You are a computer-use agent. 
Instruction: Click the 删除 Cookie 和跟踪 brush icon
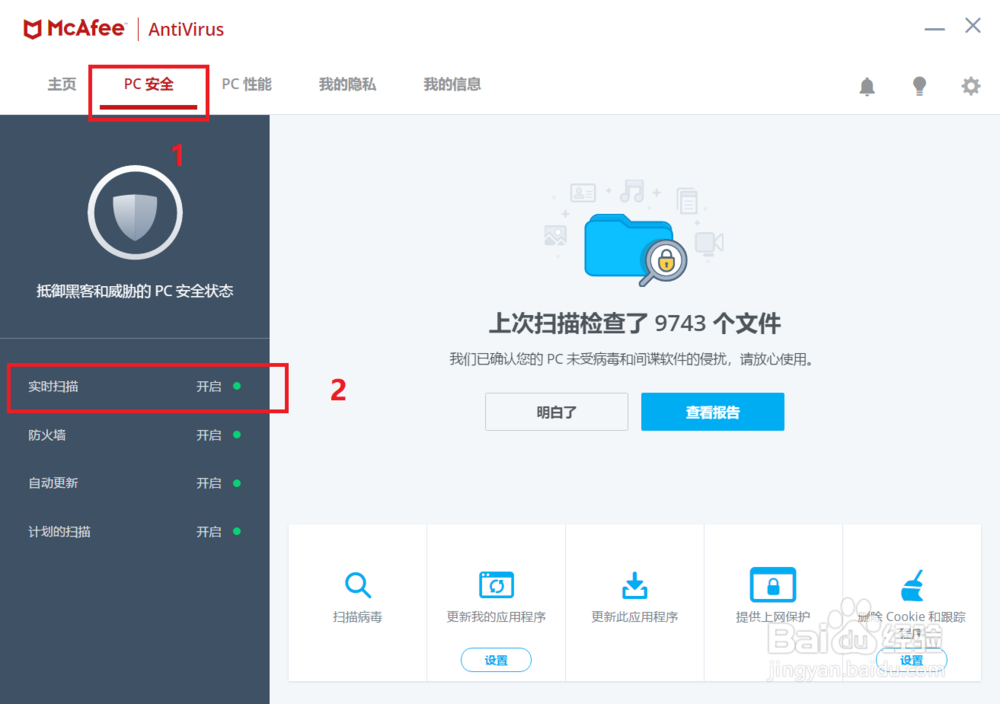pos(911,585)
